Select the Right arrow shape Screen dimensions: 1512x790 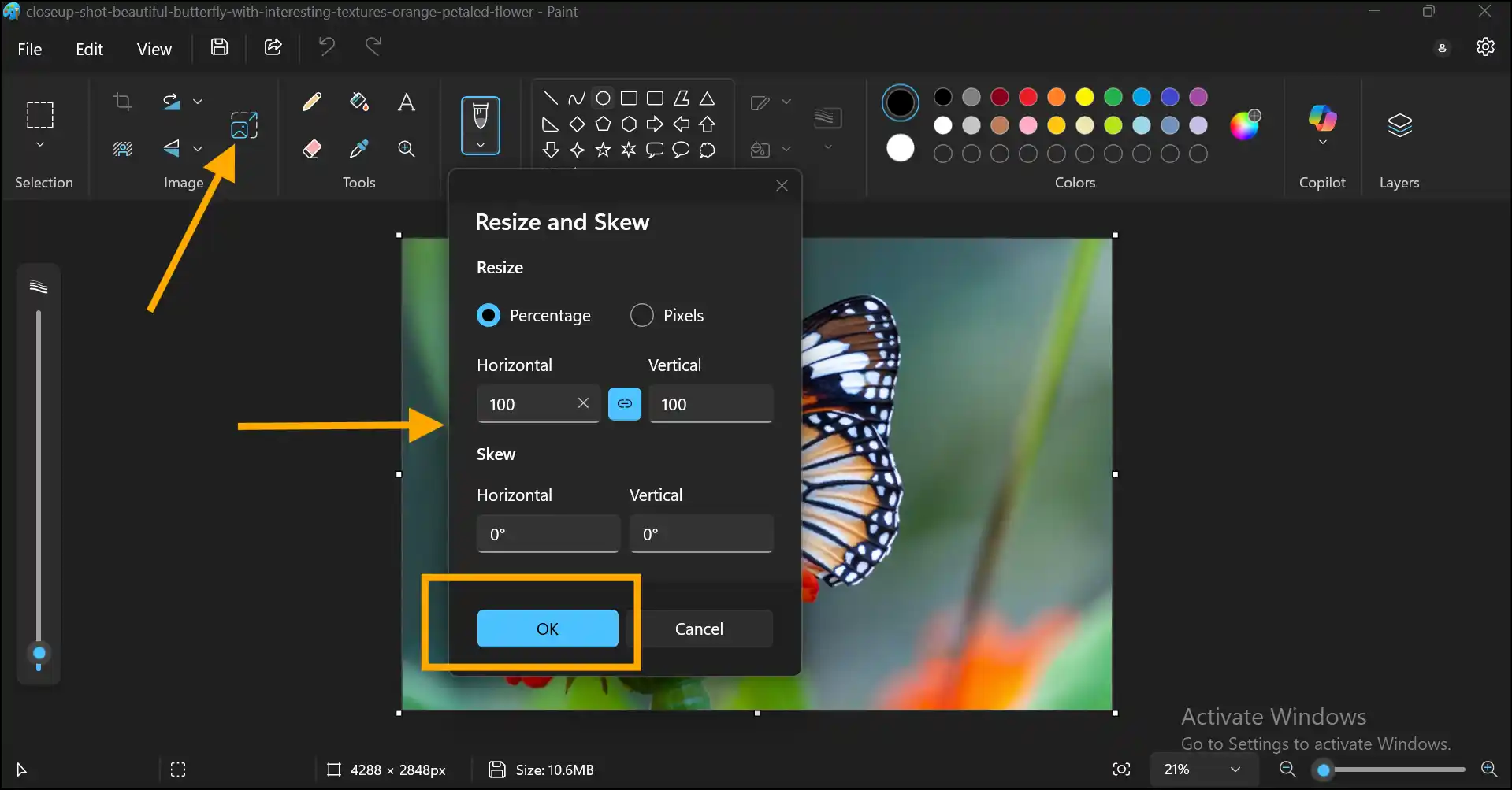(655, 124)
